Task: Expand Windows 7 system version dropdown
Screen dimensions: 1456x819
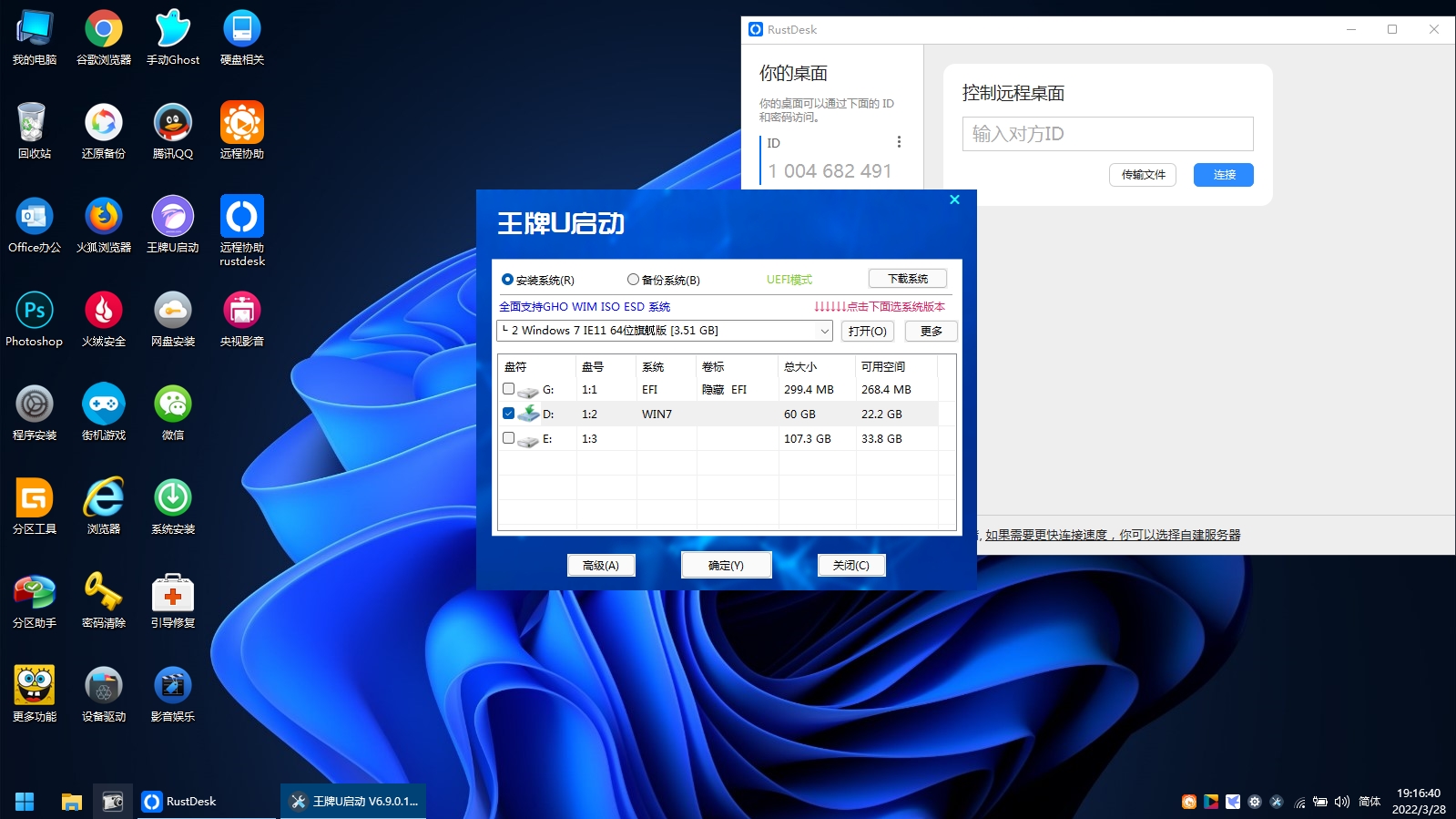Action: pyautogui.click(x=824, y=331)
